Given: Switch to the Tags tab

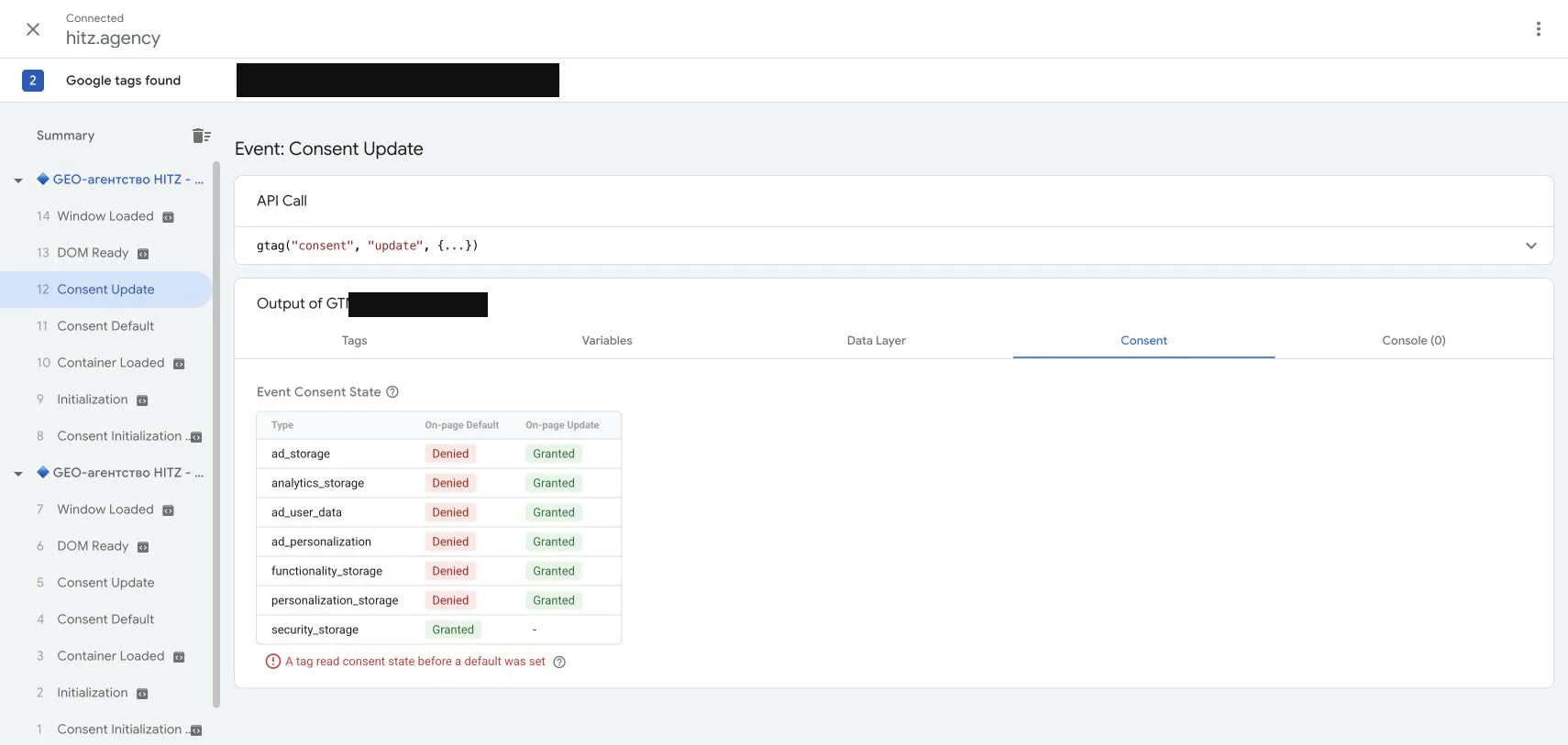Looking at the screenshot, I should pos(354,340).
